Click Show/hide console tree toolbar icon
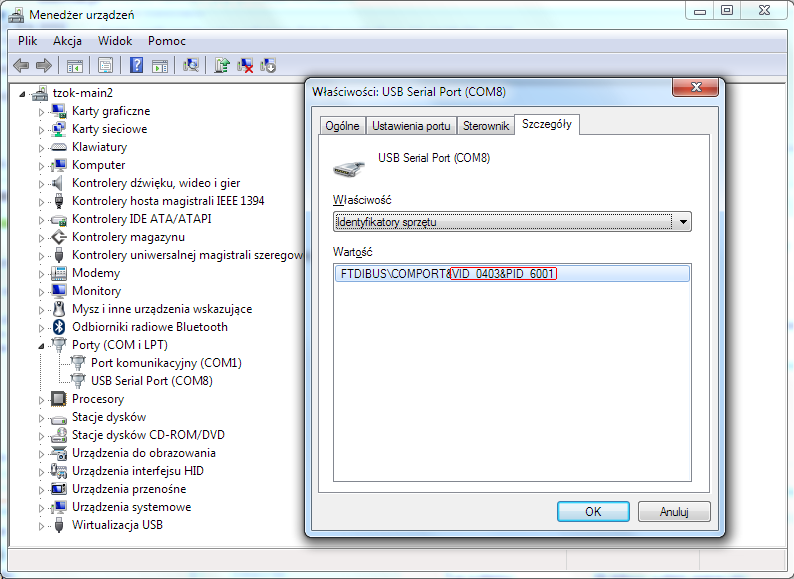 [x=74, y=65]
